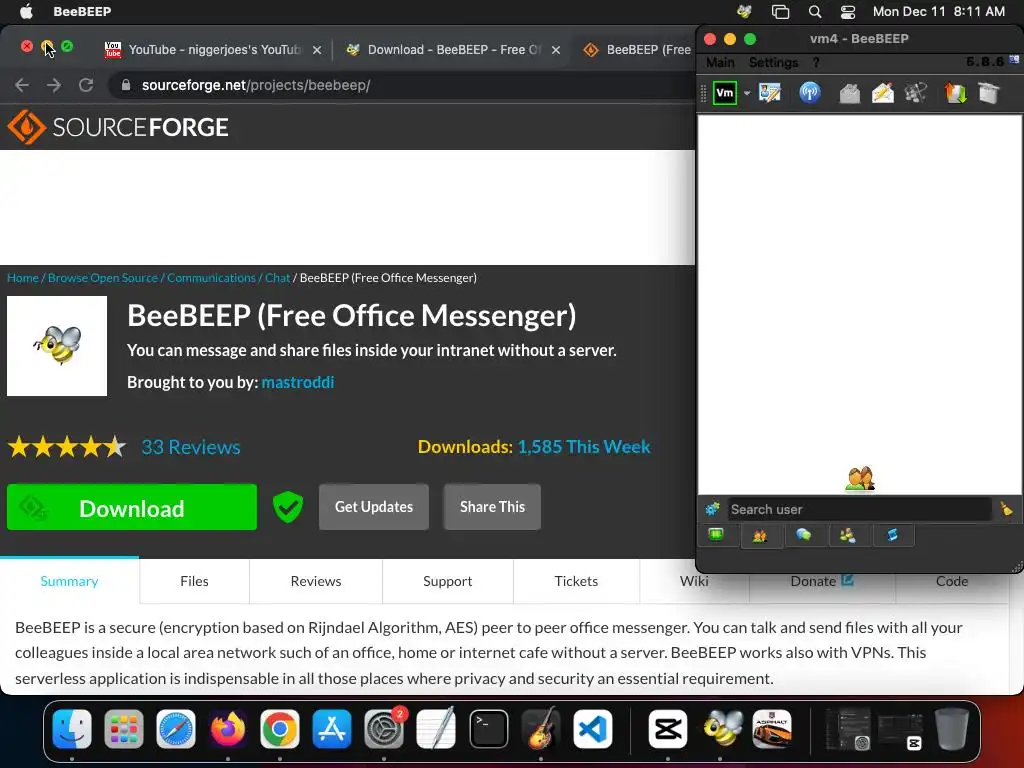
Task: Open the status dropdown arrow beside Vm avatar
Action: pos(746,93)
